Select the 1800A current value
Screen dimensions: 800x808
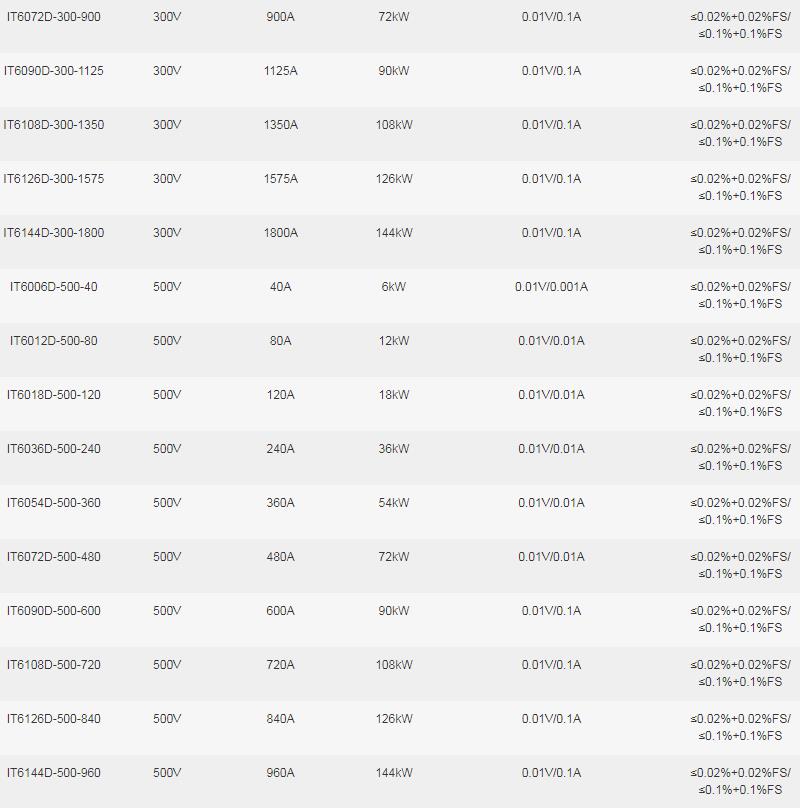click(x=281, y=233)
